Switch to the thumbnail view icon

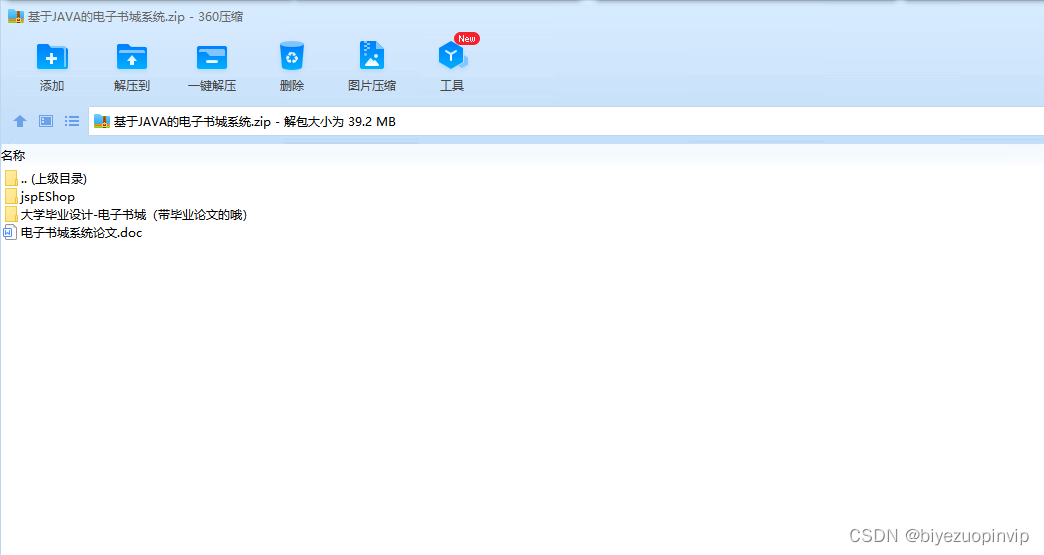point(46,121)
